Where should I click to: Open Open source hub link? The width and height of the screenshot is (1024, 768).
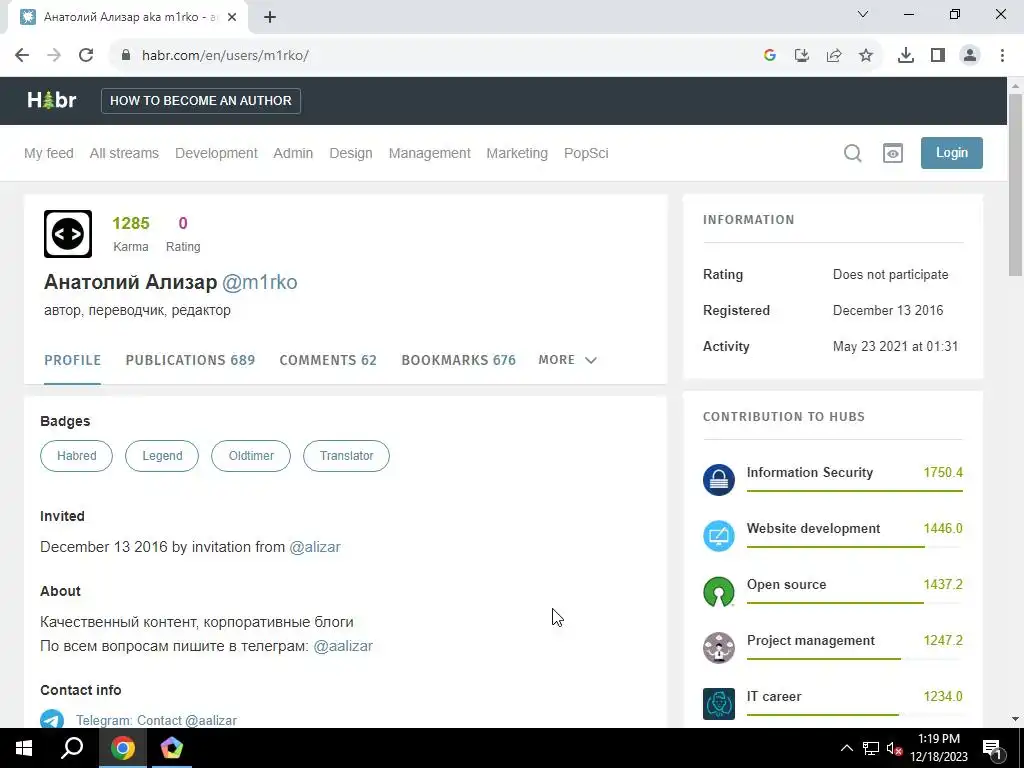click(x=786, y=584)
